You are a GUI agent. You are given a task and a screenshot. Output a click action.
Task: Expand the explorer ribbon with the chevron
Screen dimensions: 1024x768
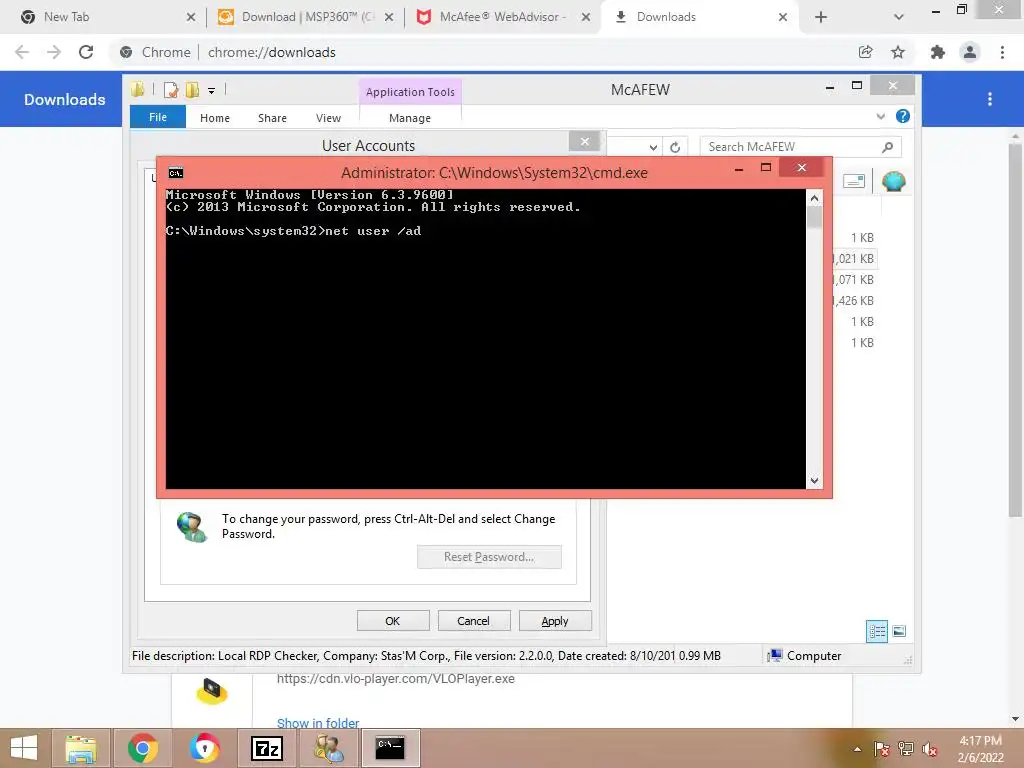[x=880, y=117]
